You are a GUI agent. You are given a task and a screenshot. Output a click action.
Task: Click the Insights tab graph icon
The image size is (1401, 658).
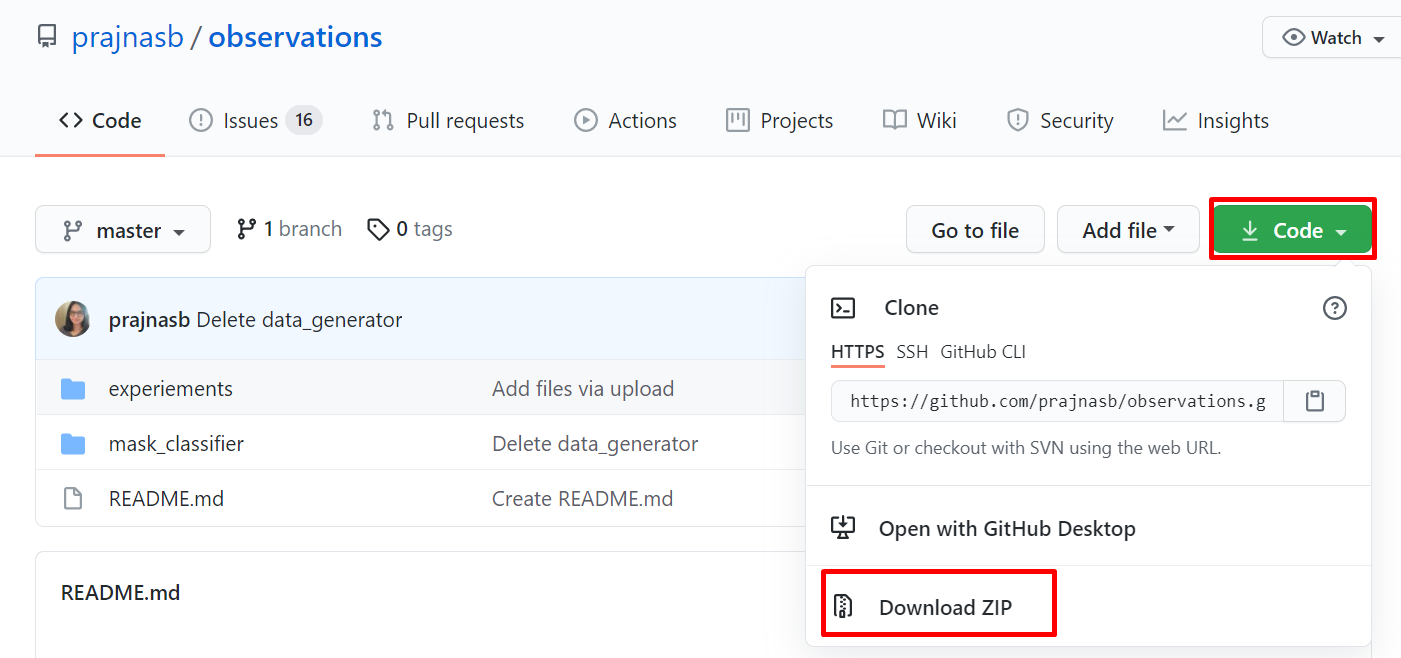tap(1175, 121)
